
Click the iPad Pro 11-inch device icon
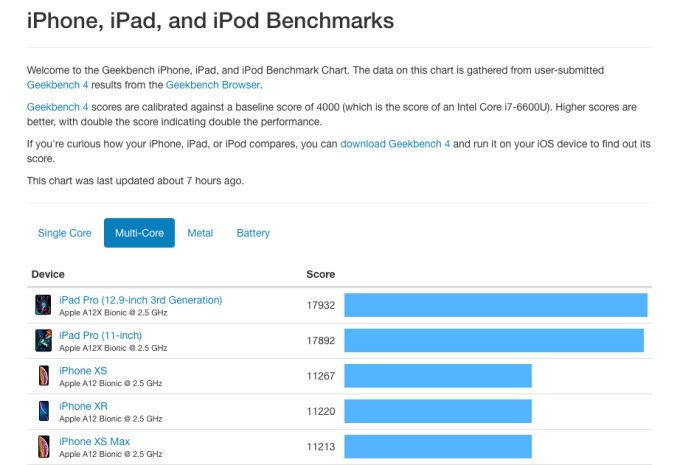(x=43, y=340)
